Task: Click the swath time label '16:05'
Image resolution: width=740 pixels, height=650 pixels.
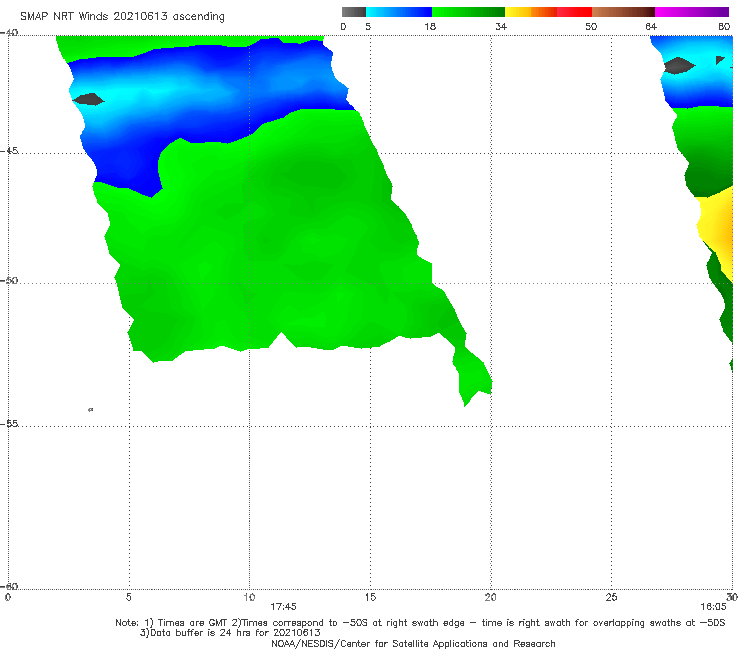Action: click(713, 607)
